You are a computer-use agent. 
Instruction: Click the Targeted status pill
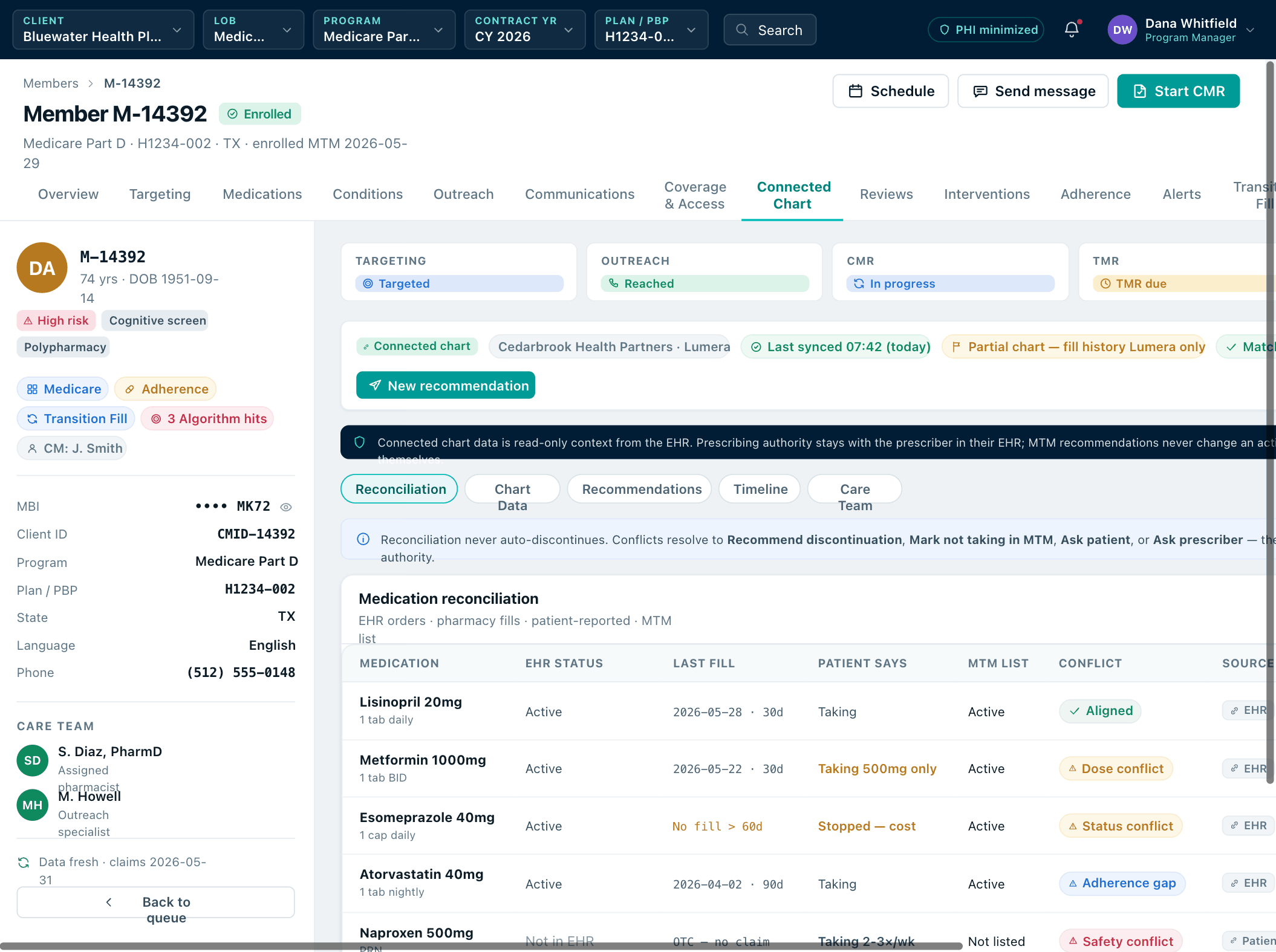(460, 283)
